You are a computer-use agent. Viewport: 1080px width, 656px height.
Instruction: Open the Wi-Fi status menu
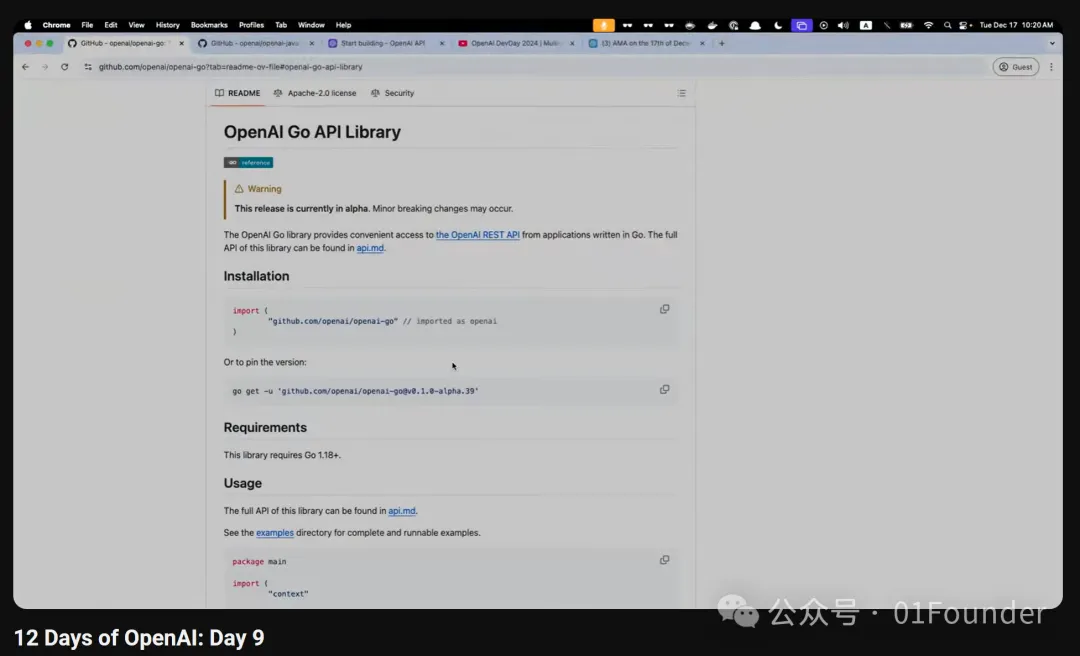928,25
